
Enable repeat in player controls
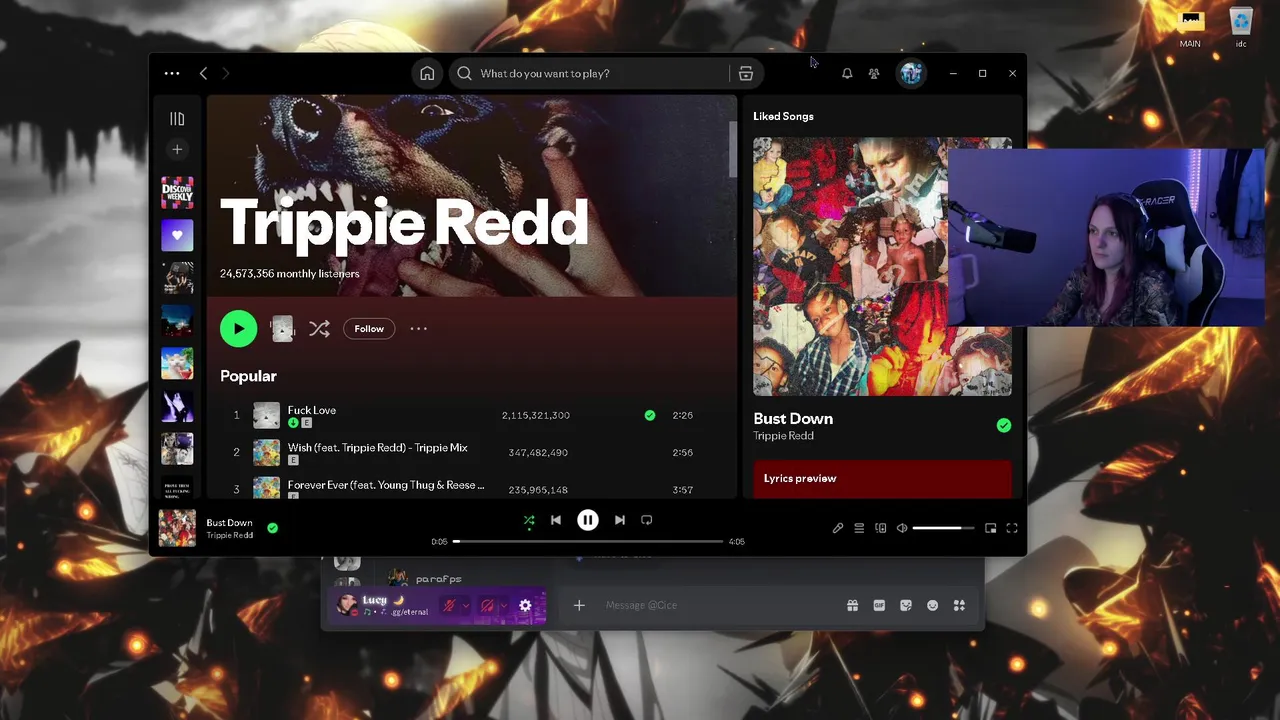(x=647, y=520)
